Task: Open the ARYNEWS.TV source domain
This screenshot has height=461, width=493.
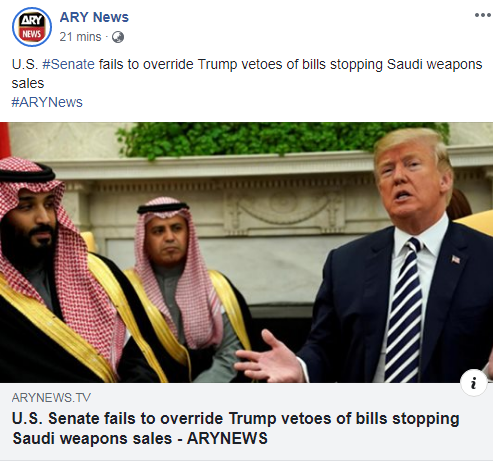Action: click(x=51, y=397)
